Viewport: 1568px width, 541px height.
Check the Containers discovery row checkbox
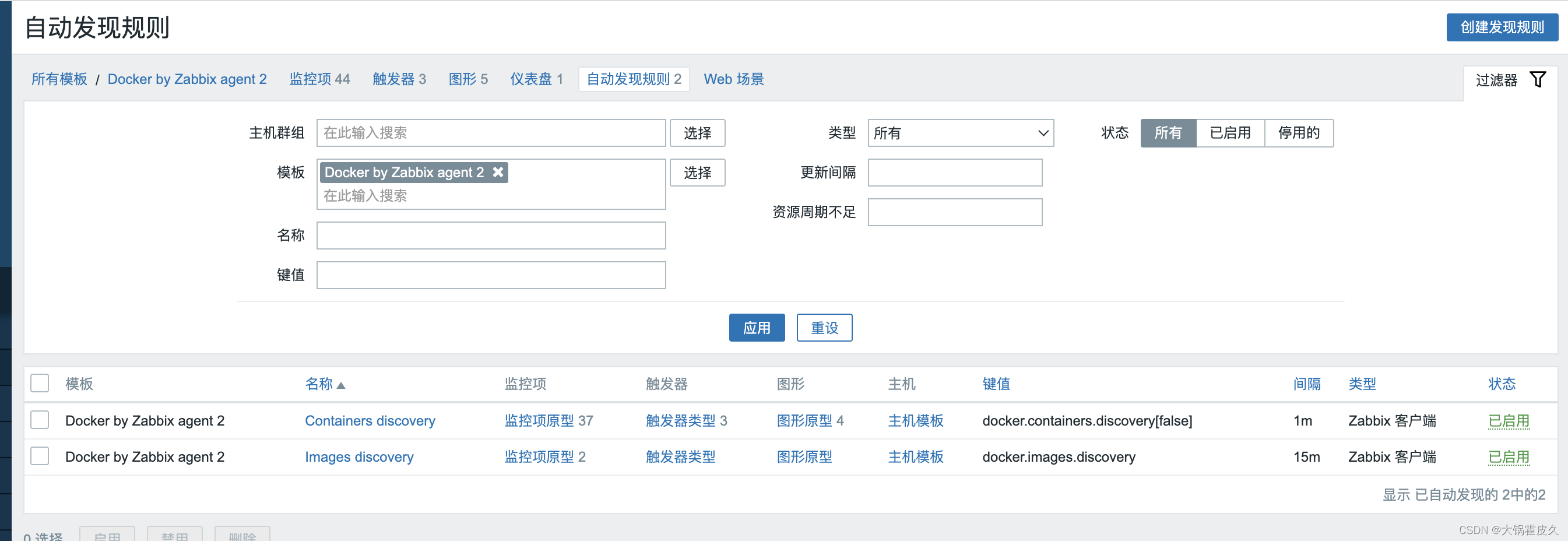(39, 420)
